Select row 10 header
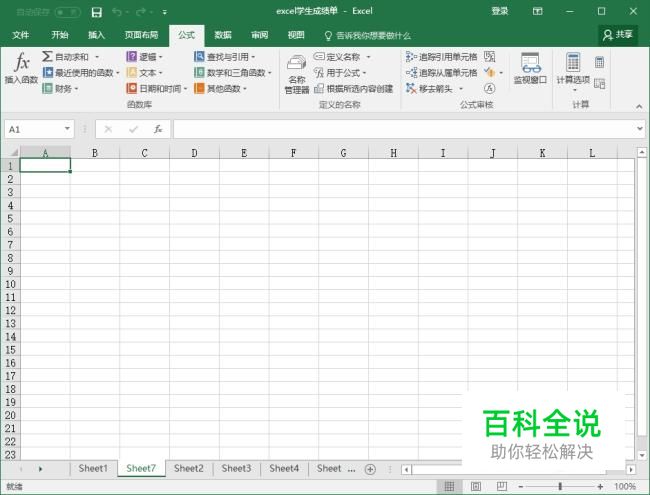This screenshot has width=650, height=495. 10,284
